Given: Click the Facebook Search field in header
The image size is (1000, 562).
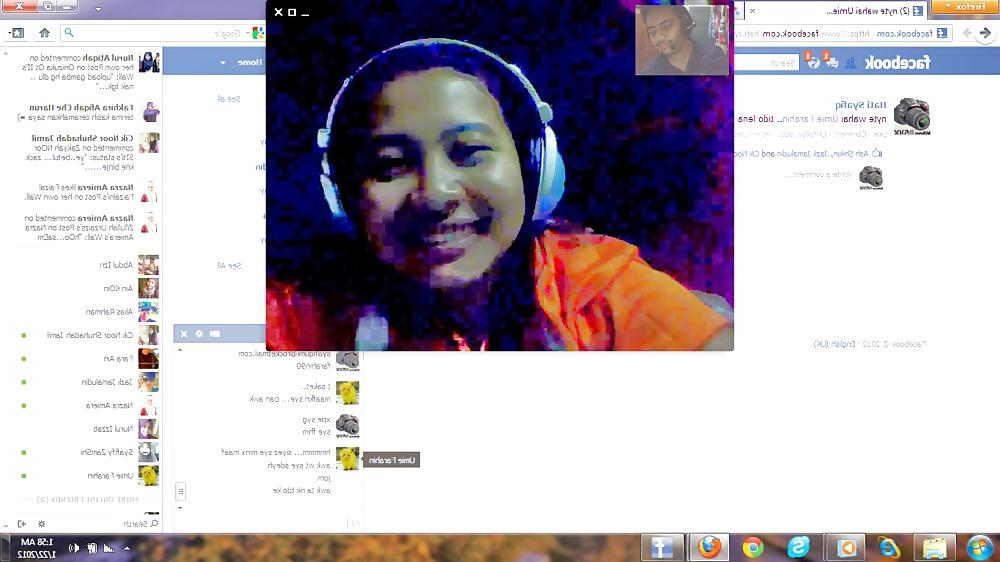Looking at the screenshot, I should (765, 63).
